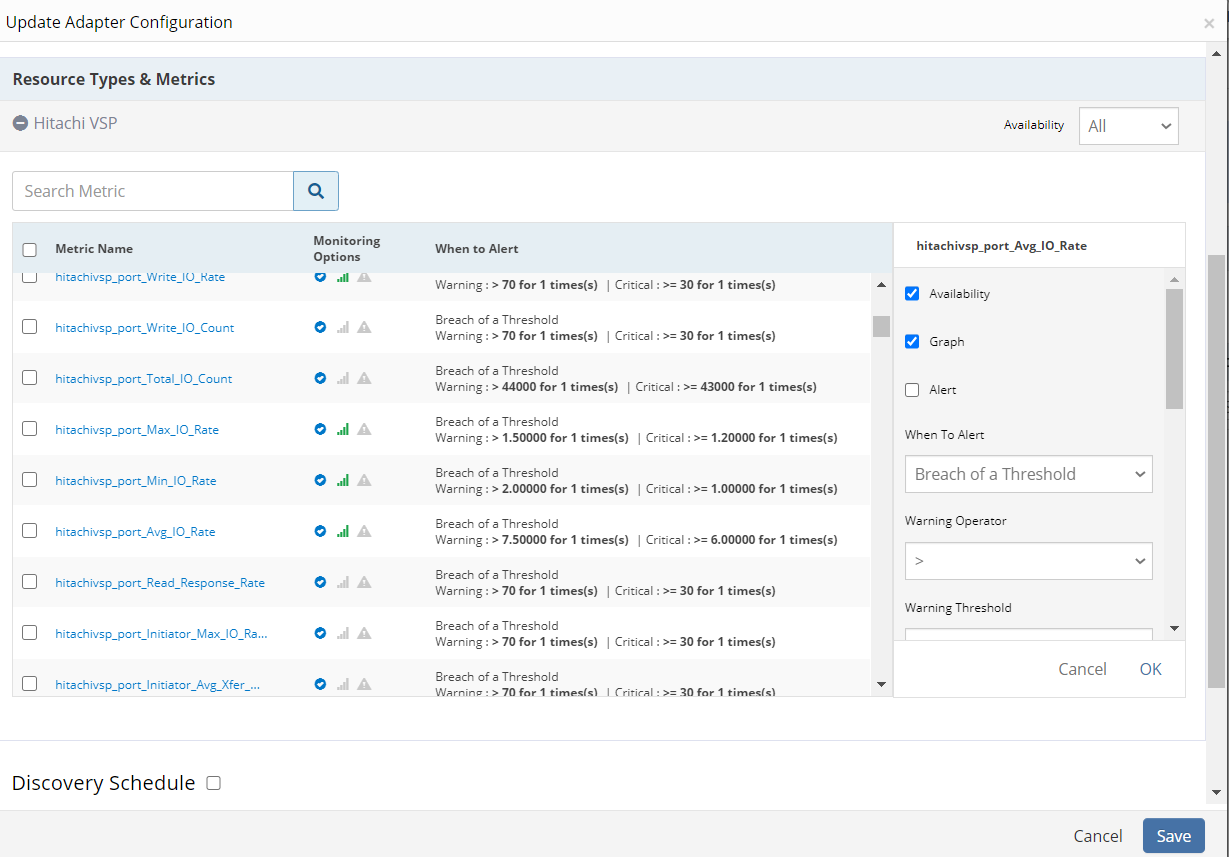The height and width of the screenshot is (857, 1229).
Task: Click the metric list scroll-down arrow
Action: click(x=881, y=684)
